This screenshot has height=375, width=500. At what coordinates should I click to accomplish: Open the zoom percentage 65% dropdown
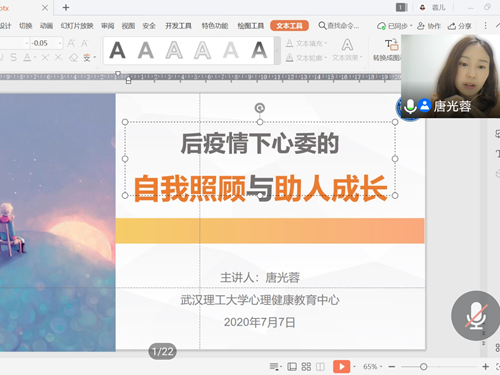click(x=373, y=367)
